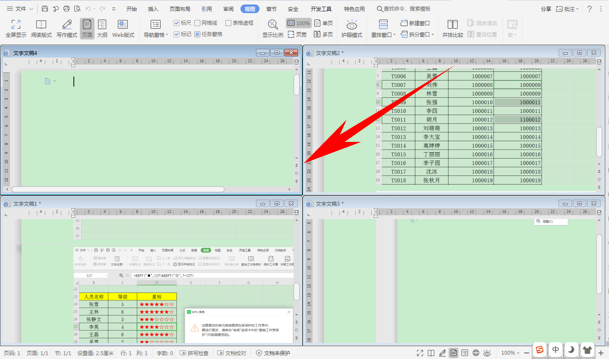This screenshot has width=609, height=360.
Task: Click the zoom-out minus on status bar slider
Action: click(x=527, y=353)
